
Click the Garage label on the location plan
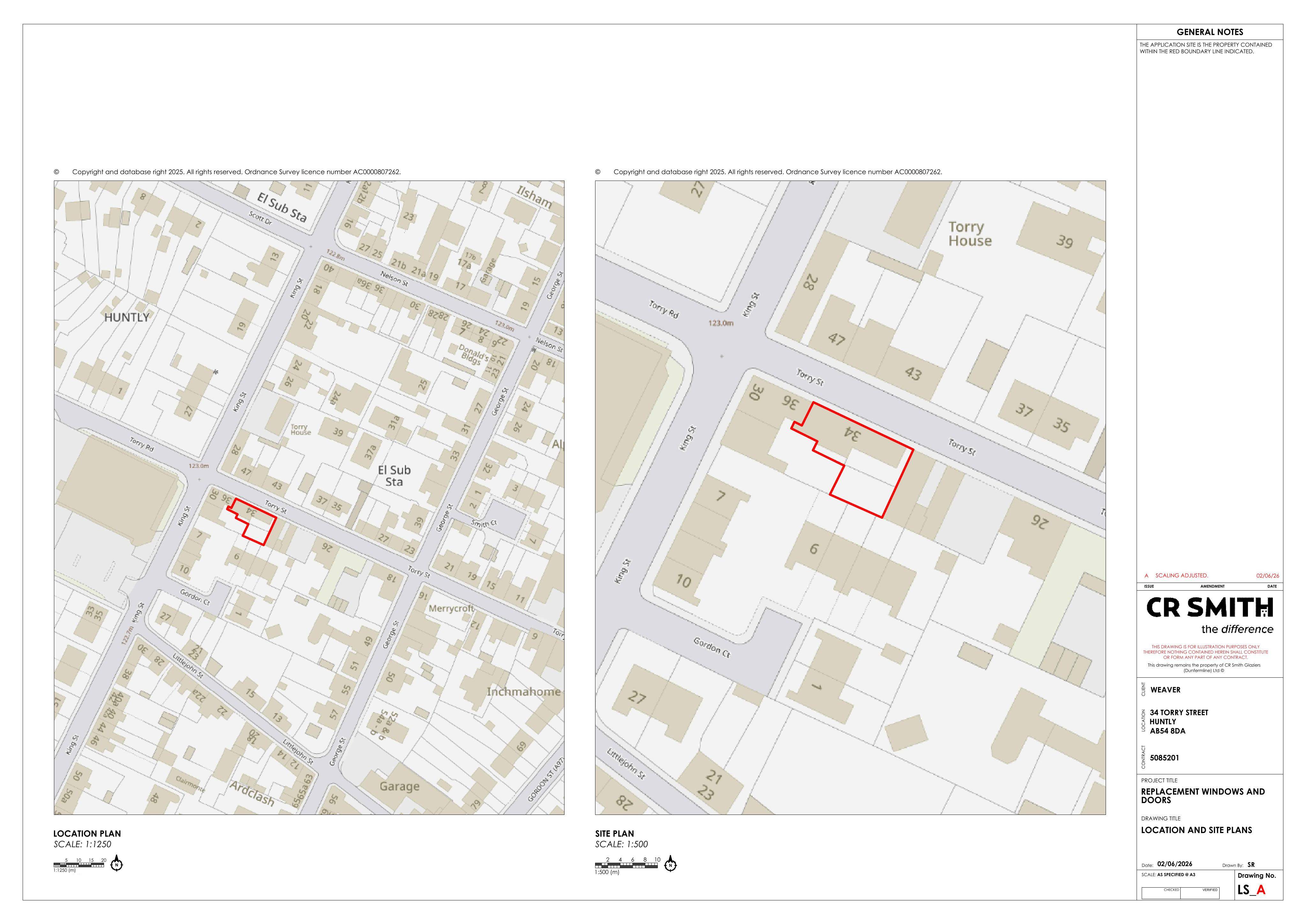tap(399, 786)
